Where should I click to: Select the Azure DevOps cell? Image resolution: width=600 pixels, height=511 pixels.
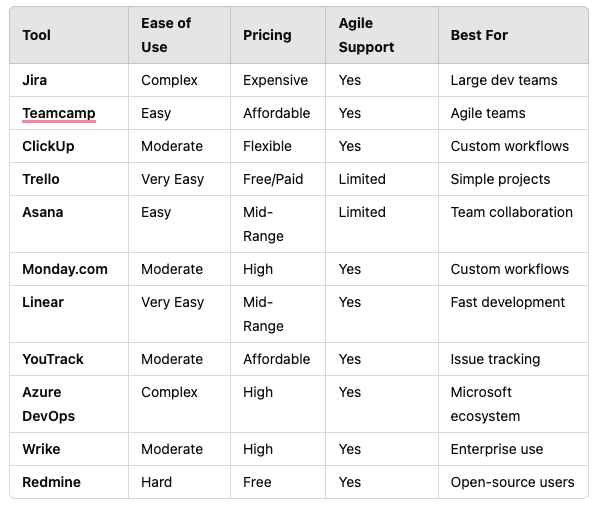pyautogui.click(x=49, y=404)
